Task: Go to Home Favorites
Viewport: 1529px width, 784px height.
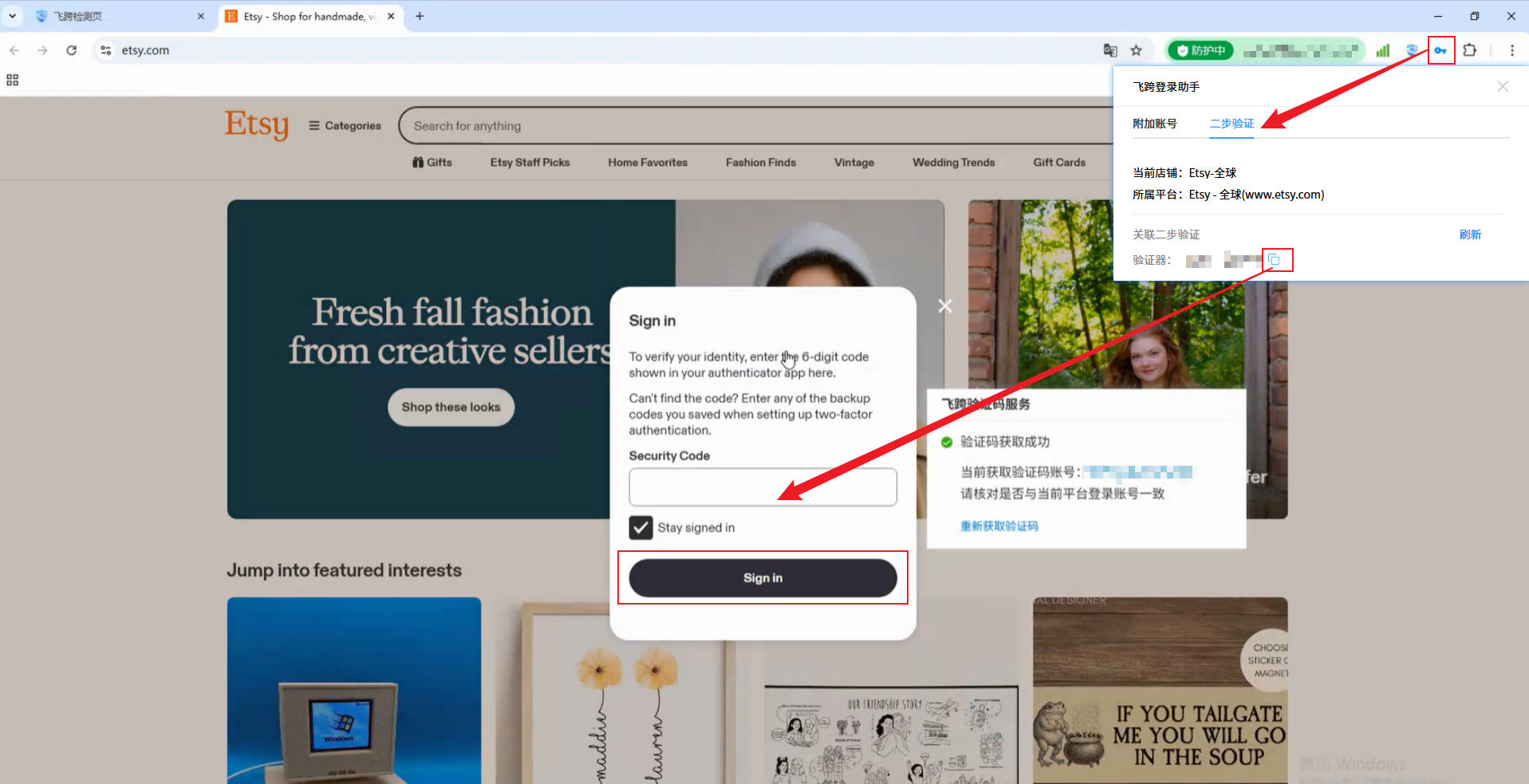Action: (x=648, y=163)
